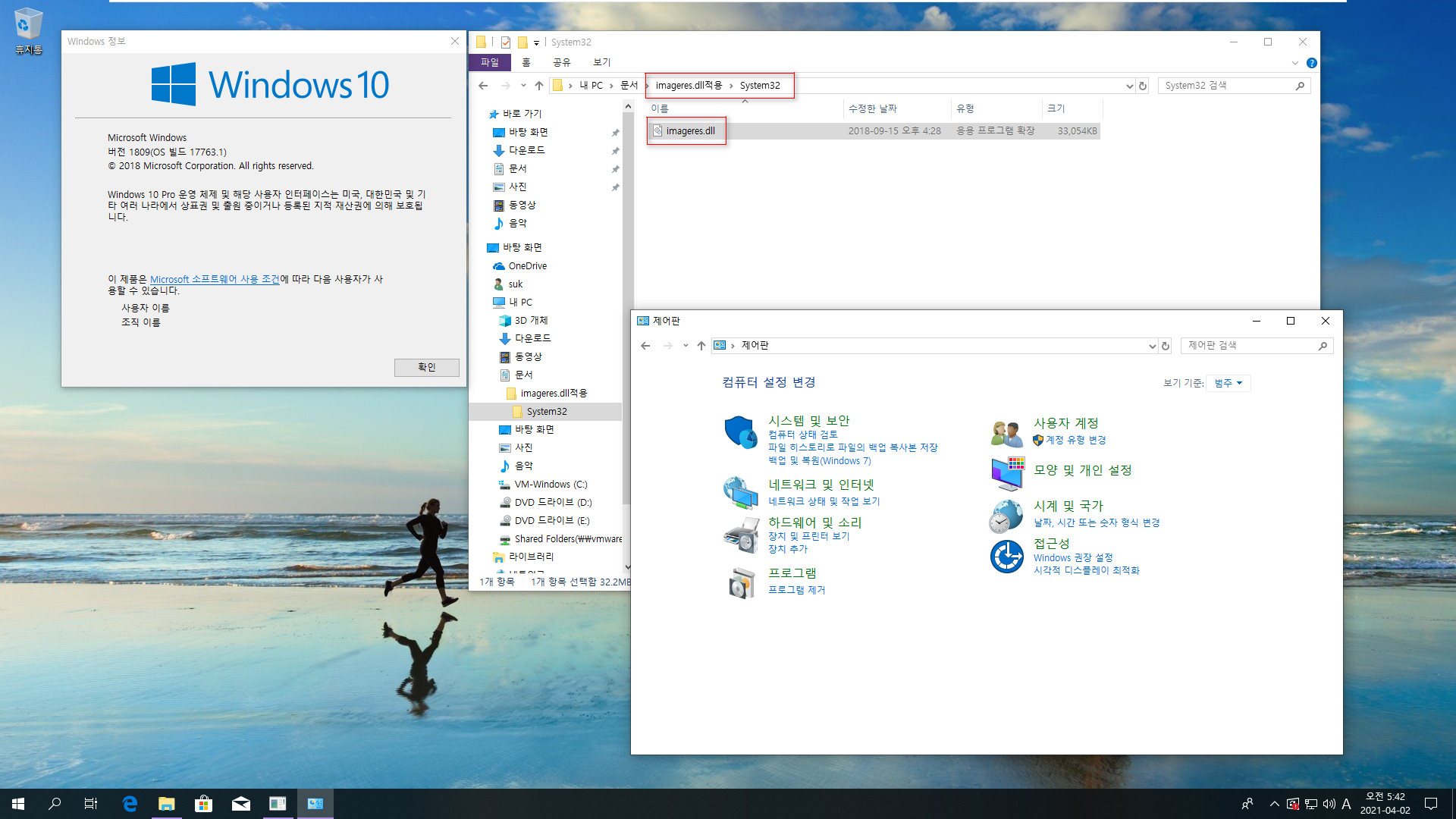
Task: Click navigation pane scrollbar down arrow
Action: (627, 566)
